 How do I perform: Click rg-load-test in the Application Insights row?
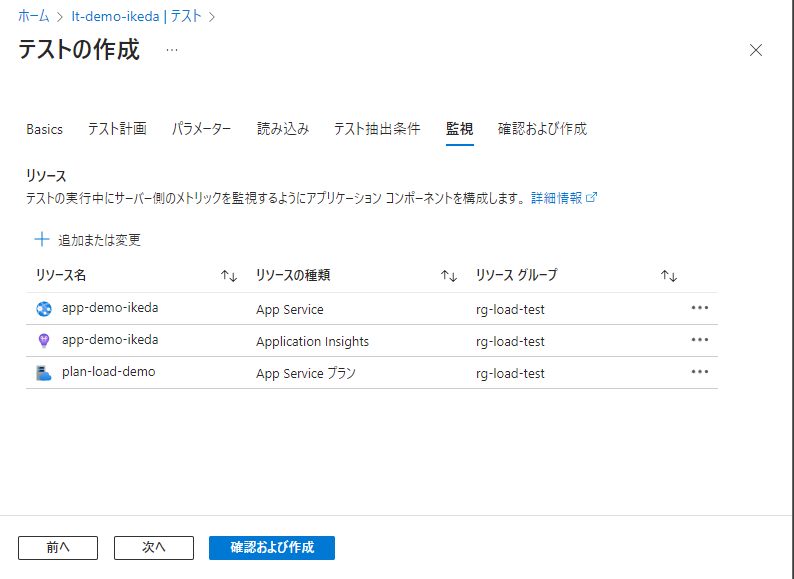click(510, 341)
